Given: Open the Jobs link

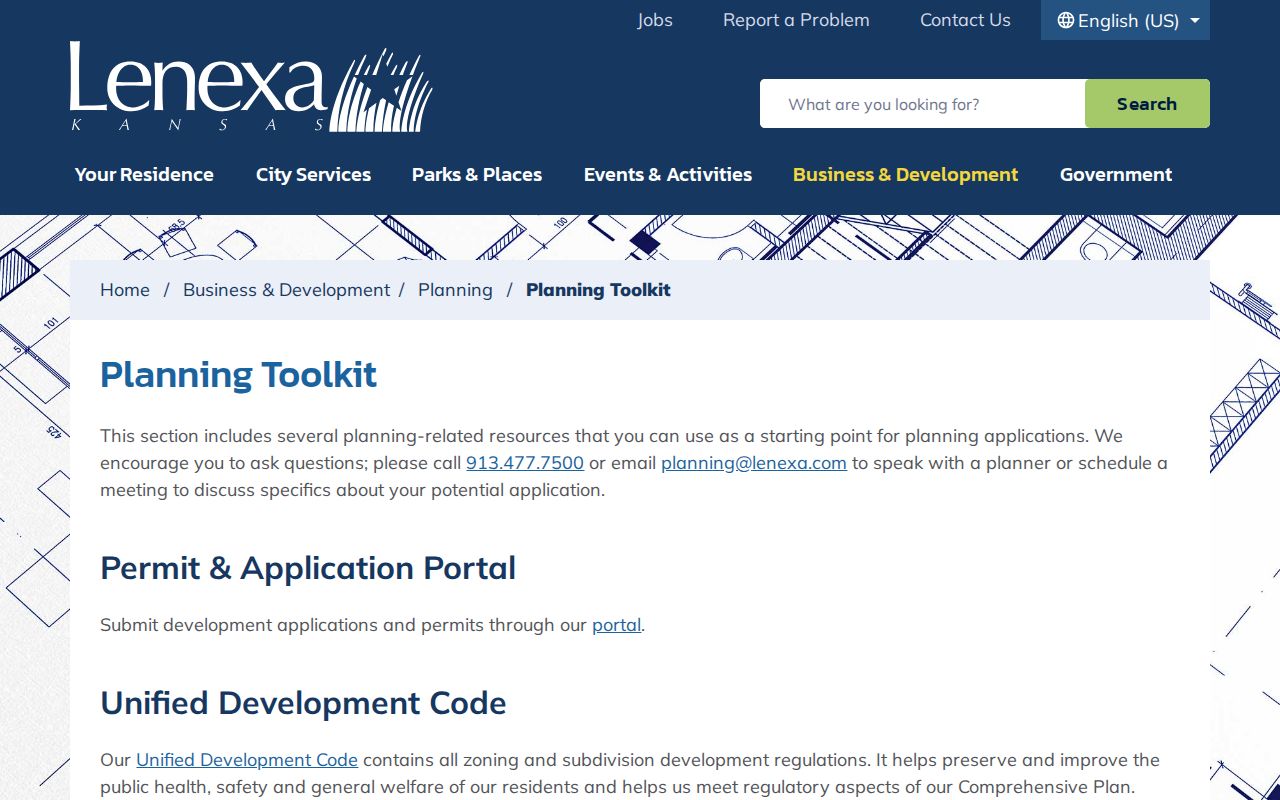Looking at the screenshot, I should [x=655, y=20].
